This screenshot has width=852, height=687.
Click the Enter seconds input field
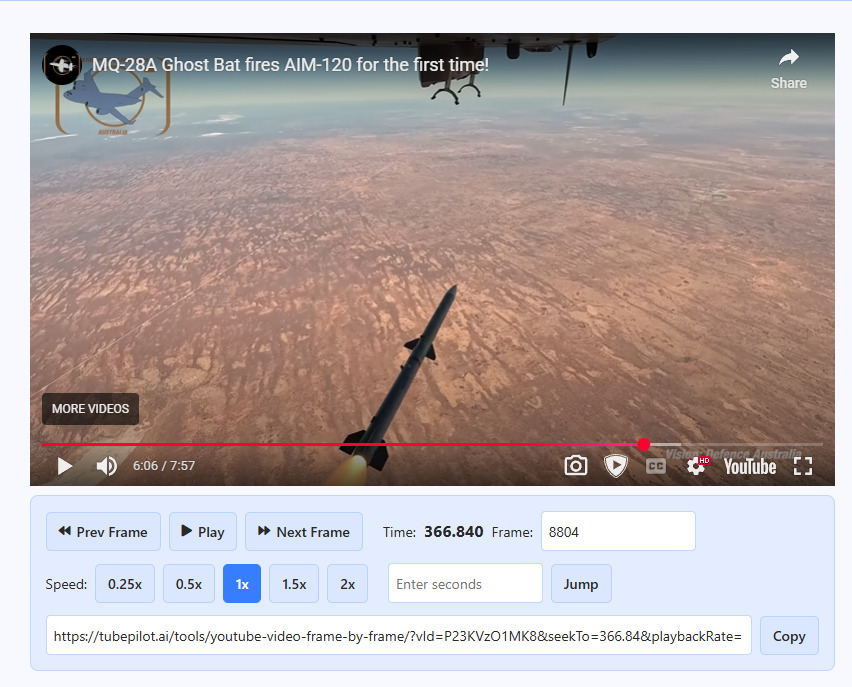(x=465, y=584)
